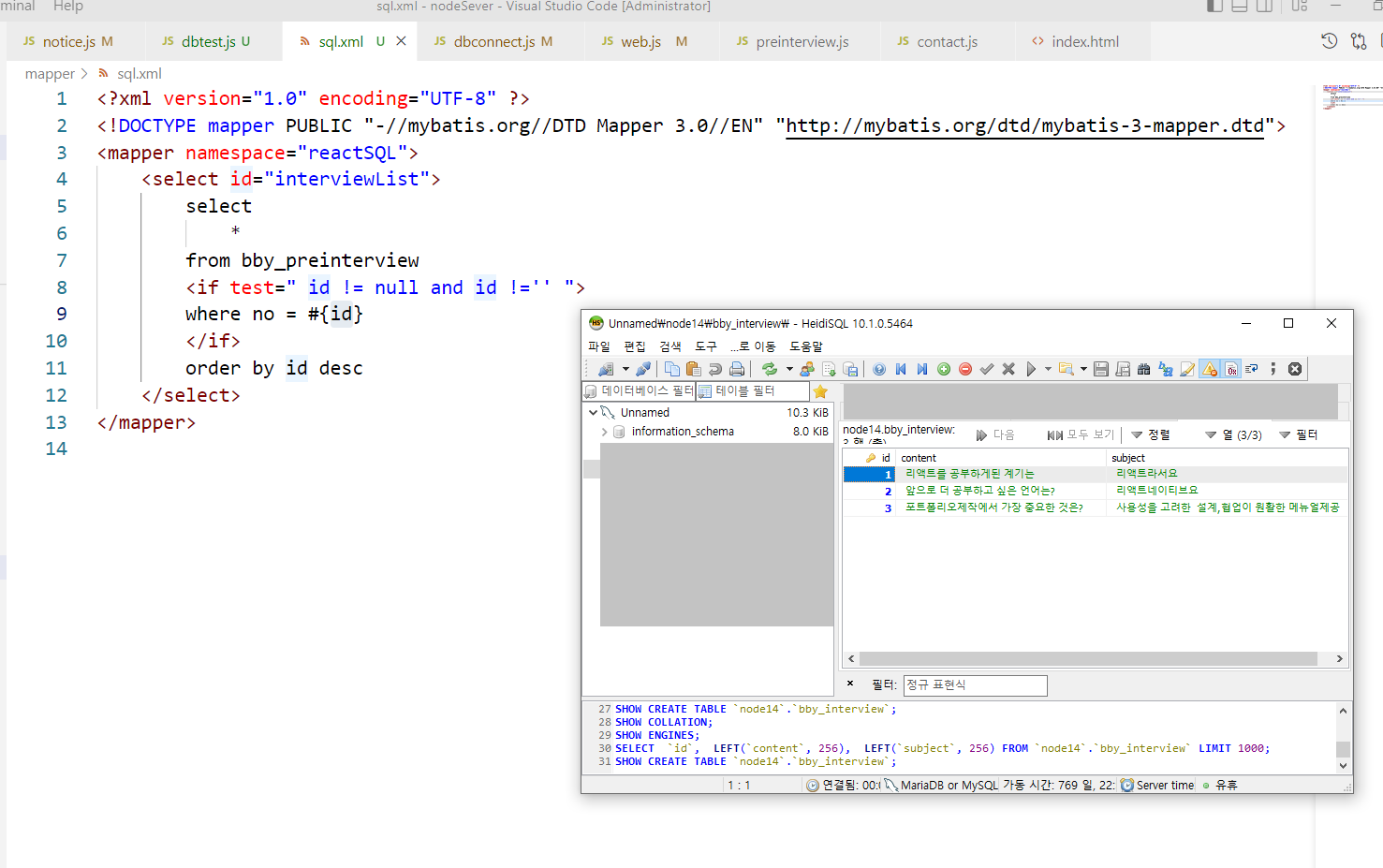Switch to the notice.js editor tab
Viewport: 1383px width, 868px height.
pos(77,41)
